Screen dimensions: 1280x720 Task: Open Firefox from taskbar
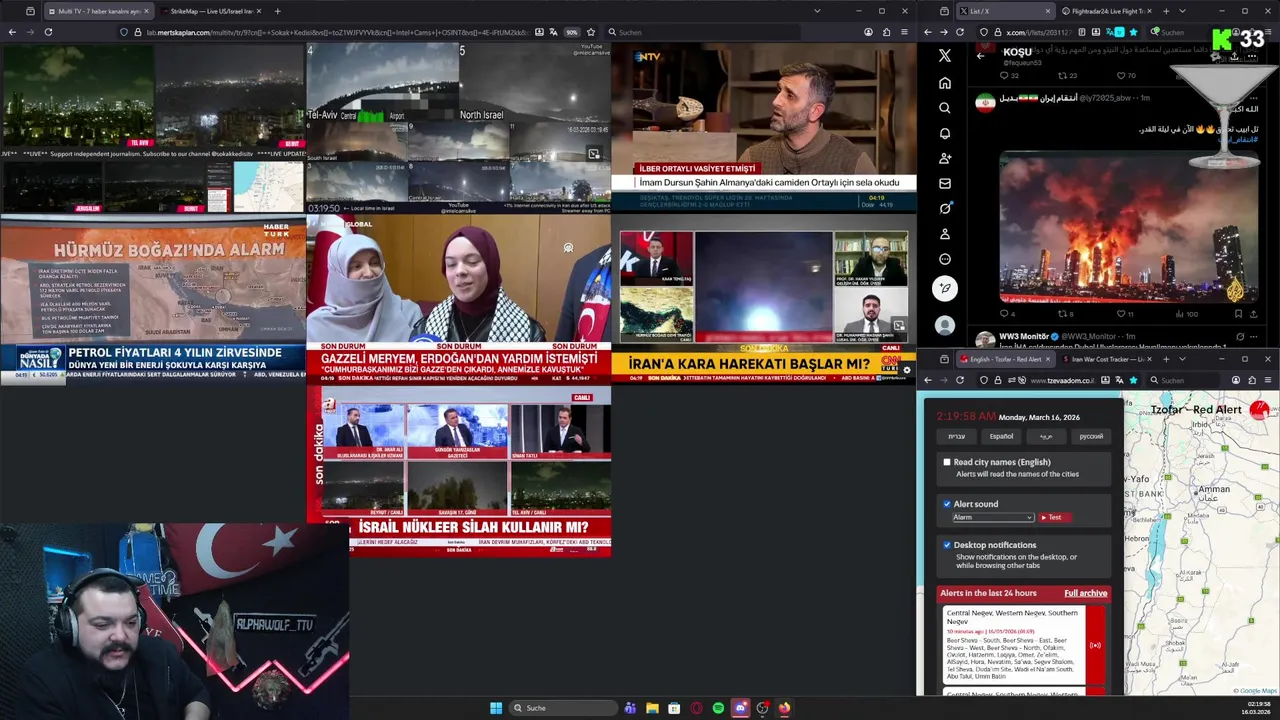[x=784, y=708]
